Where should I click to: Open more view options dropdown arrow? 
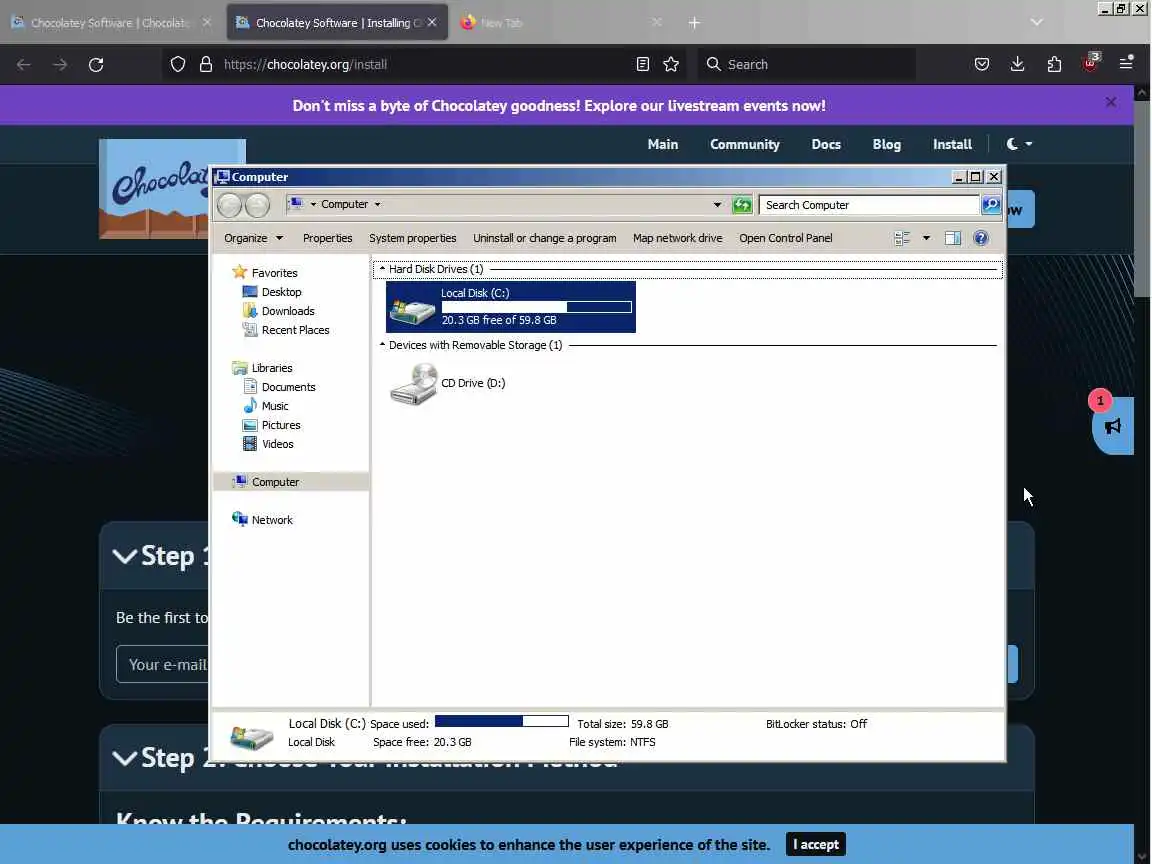coord(926,238)
